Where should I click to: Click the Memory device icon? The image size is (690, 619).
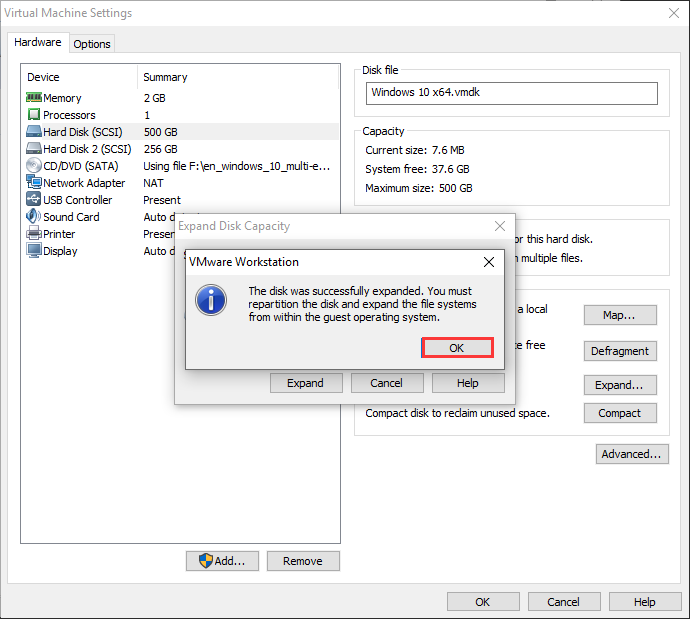click(34, 97)
